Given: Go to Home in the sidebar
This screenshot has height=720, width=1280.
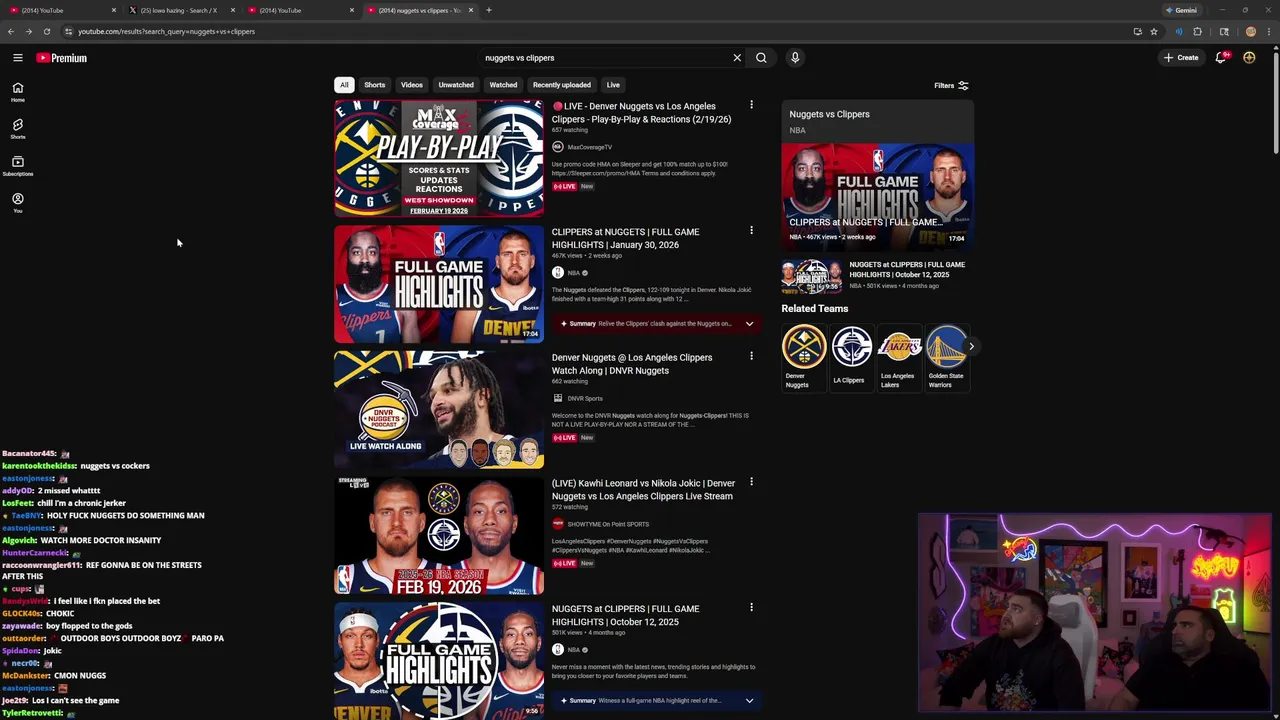Looking at the screenshot, I should click(17, 92).
